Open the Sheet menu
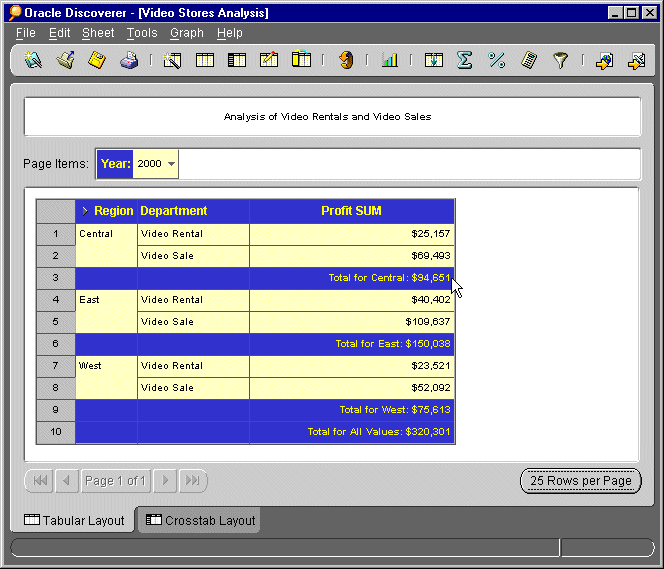 pyautogui.click(x=98, y=33)
